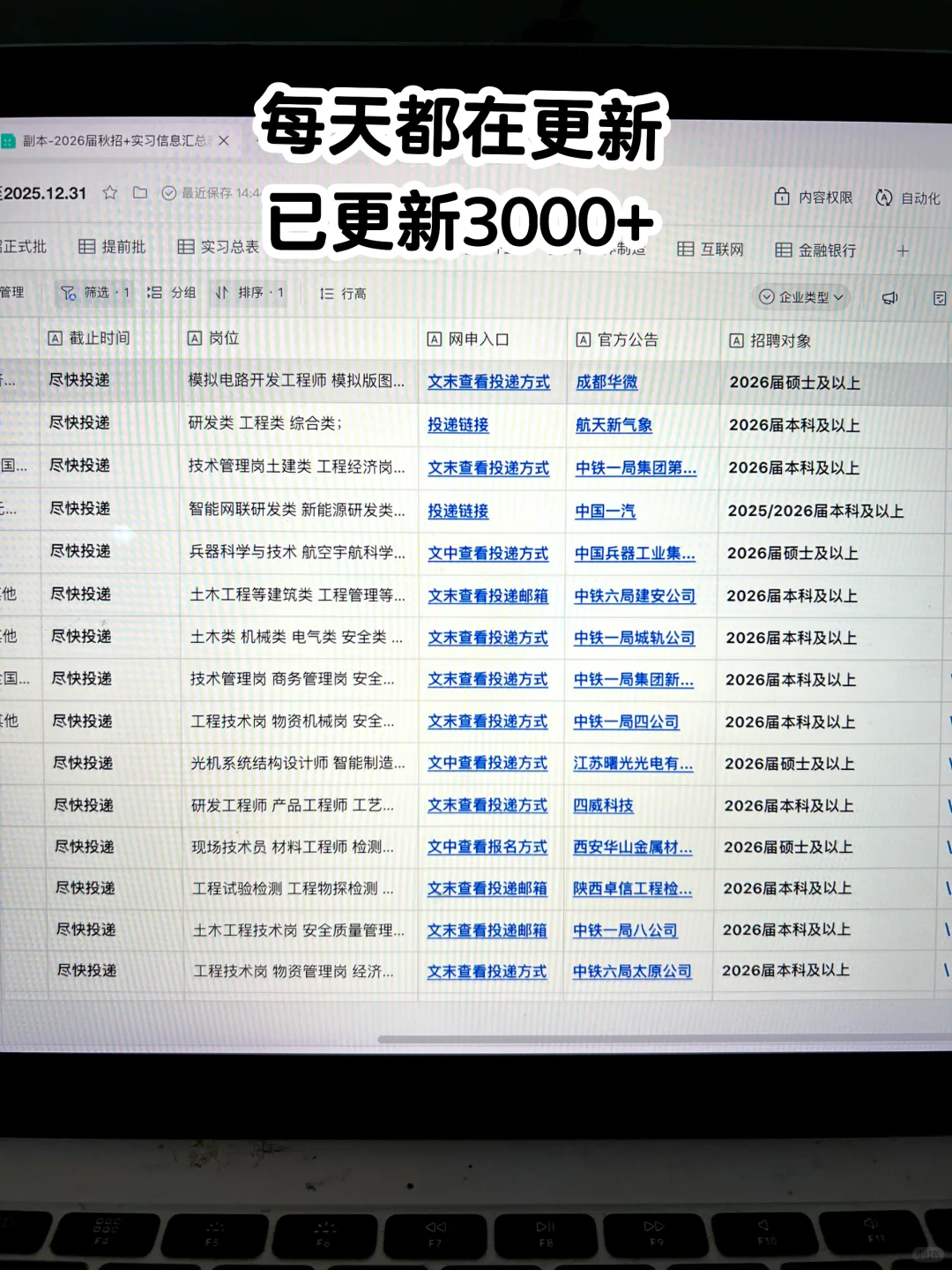952x1270 pixels.
Task: Open 投递链接 in the 航天新气象 row
Action: [x=458, y=424]
